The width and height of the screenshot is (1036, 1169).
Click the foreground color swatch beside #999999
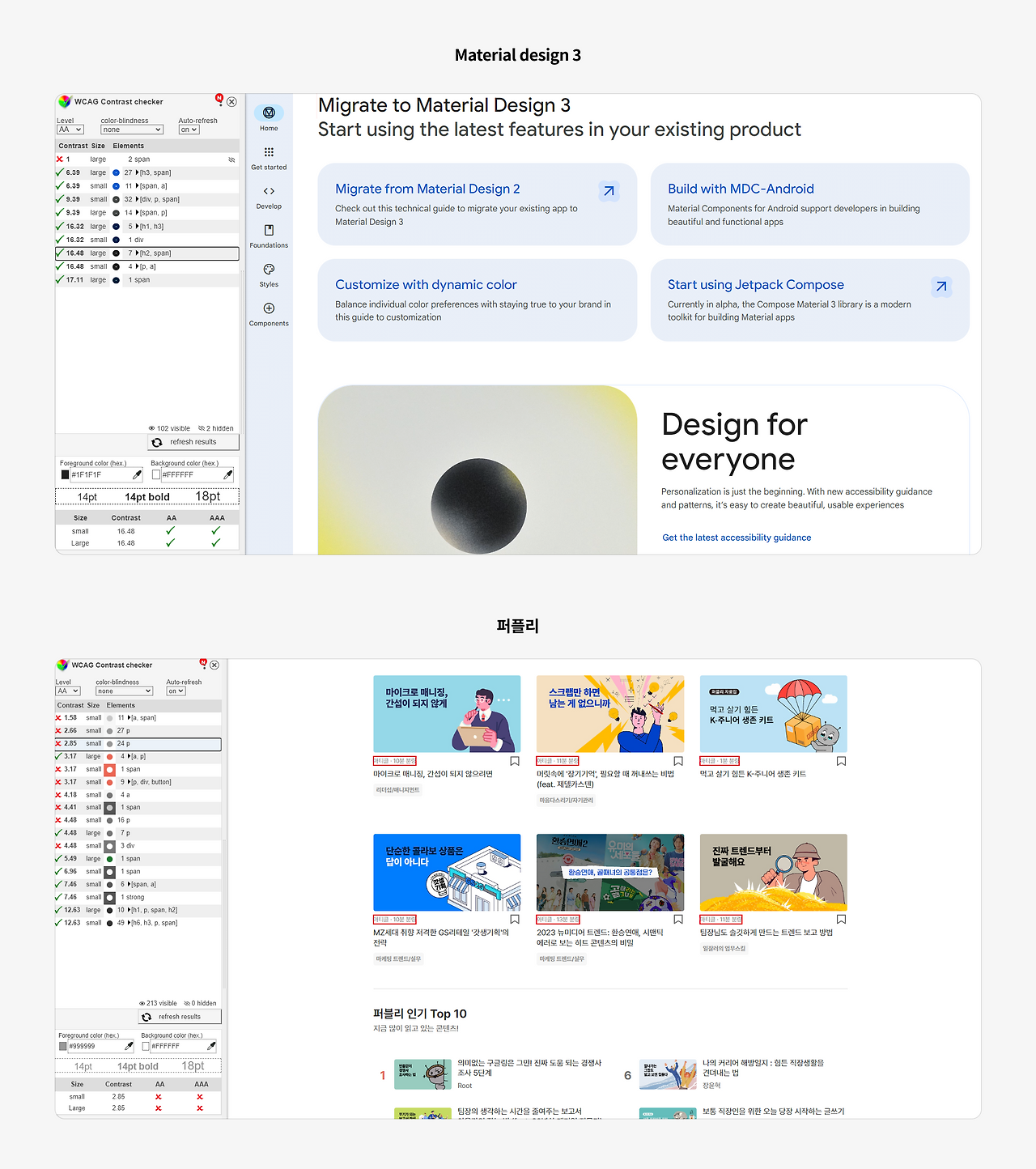coord(63,1046)
